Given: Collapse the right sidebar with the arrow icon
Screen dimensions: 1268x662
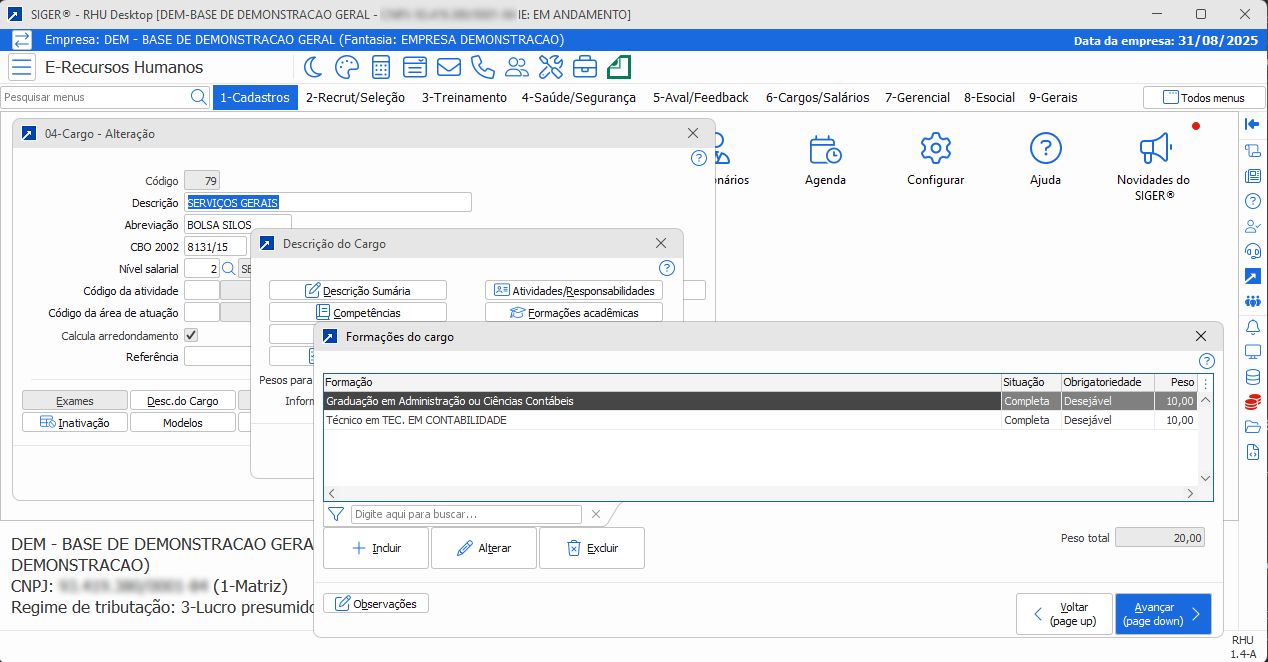Looking at the screenshot, I should 1252,124.
